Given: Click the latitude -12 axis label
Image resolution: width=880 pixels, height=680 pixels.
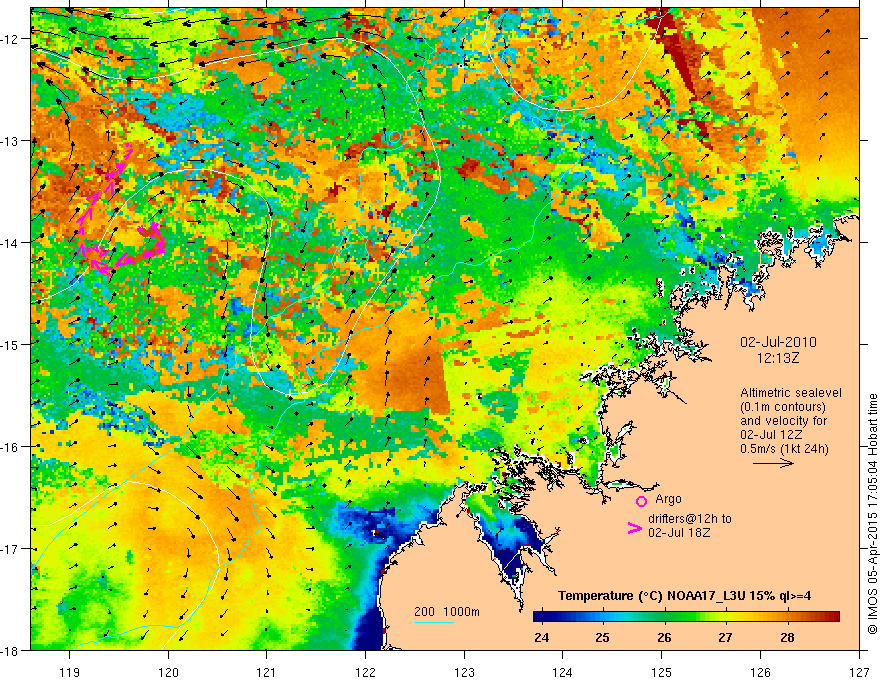Looking at the screenshot, I should pyautogui.click(x=11, y=39).
